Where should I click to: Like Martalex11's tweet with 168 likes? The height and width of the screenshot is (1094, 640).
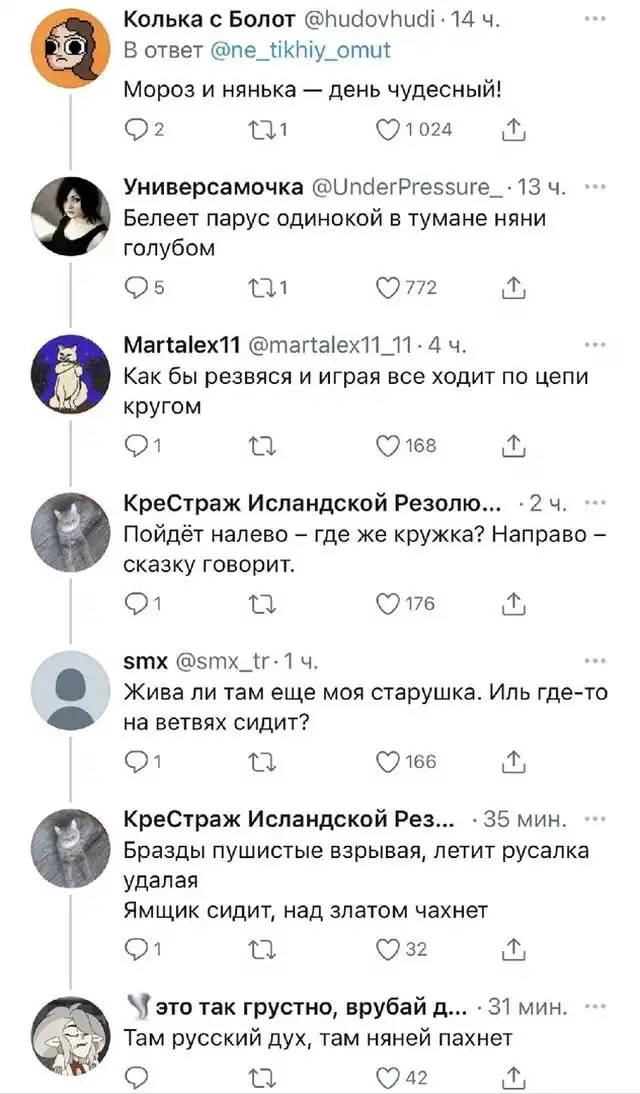[x=384, y=445]
